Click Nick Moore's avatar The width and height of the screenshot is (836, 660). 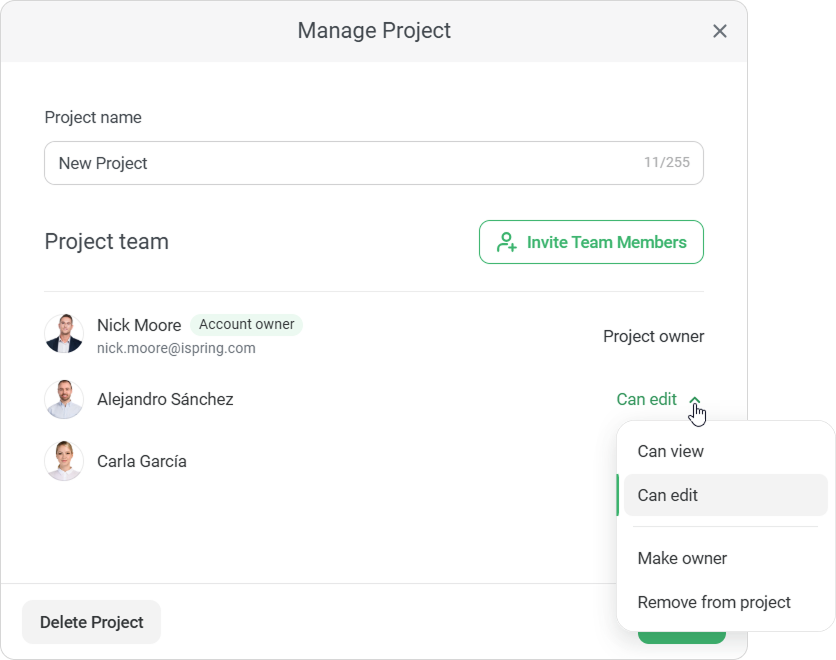(64, 334)
